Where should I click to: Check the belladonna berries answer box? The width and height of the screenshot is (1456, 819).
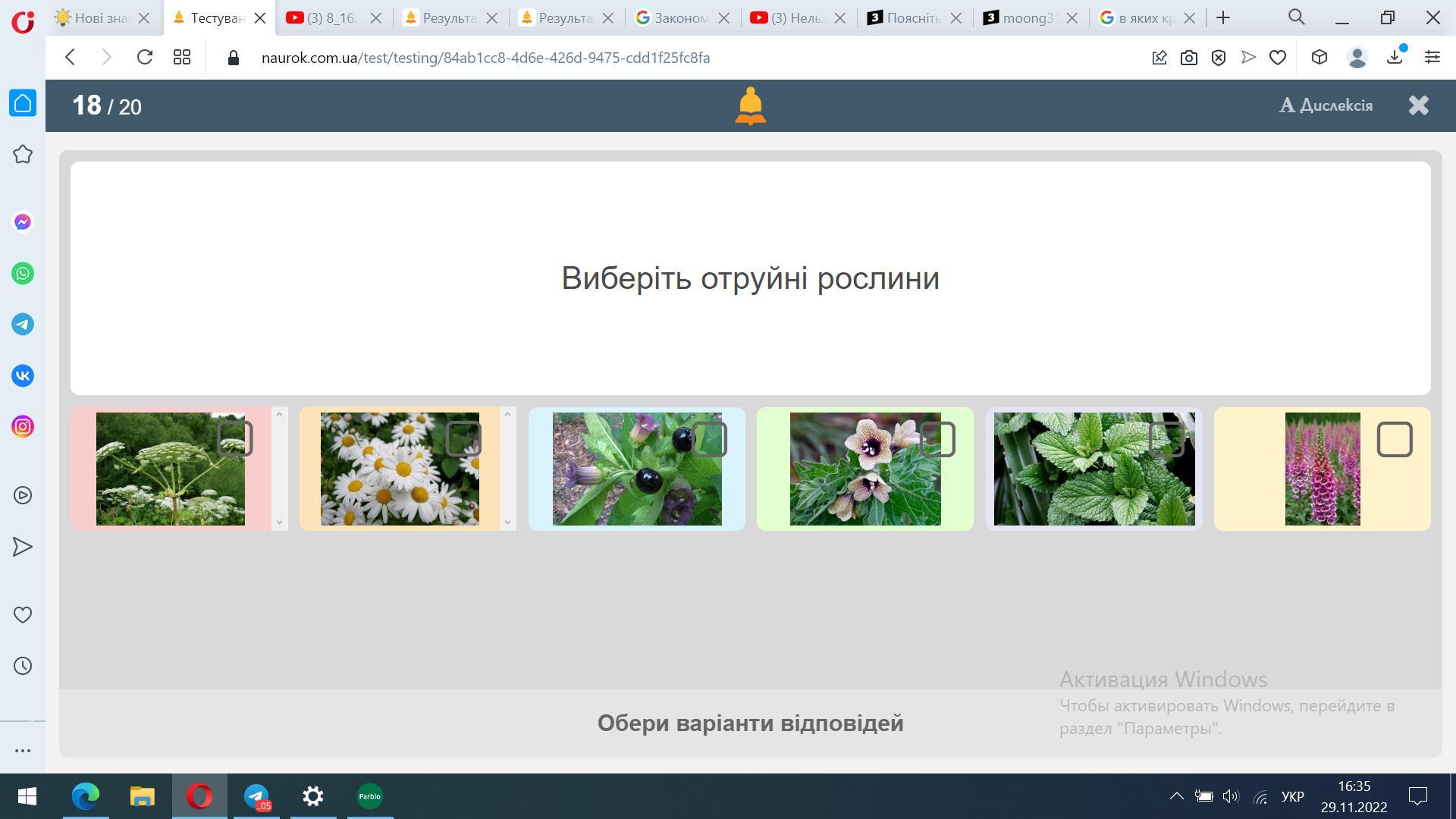point(710,439)
